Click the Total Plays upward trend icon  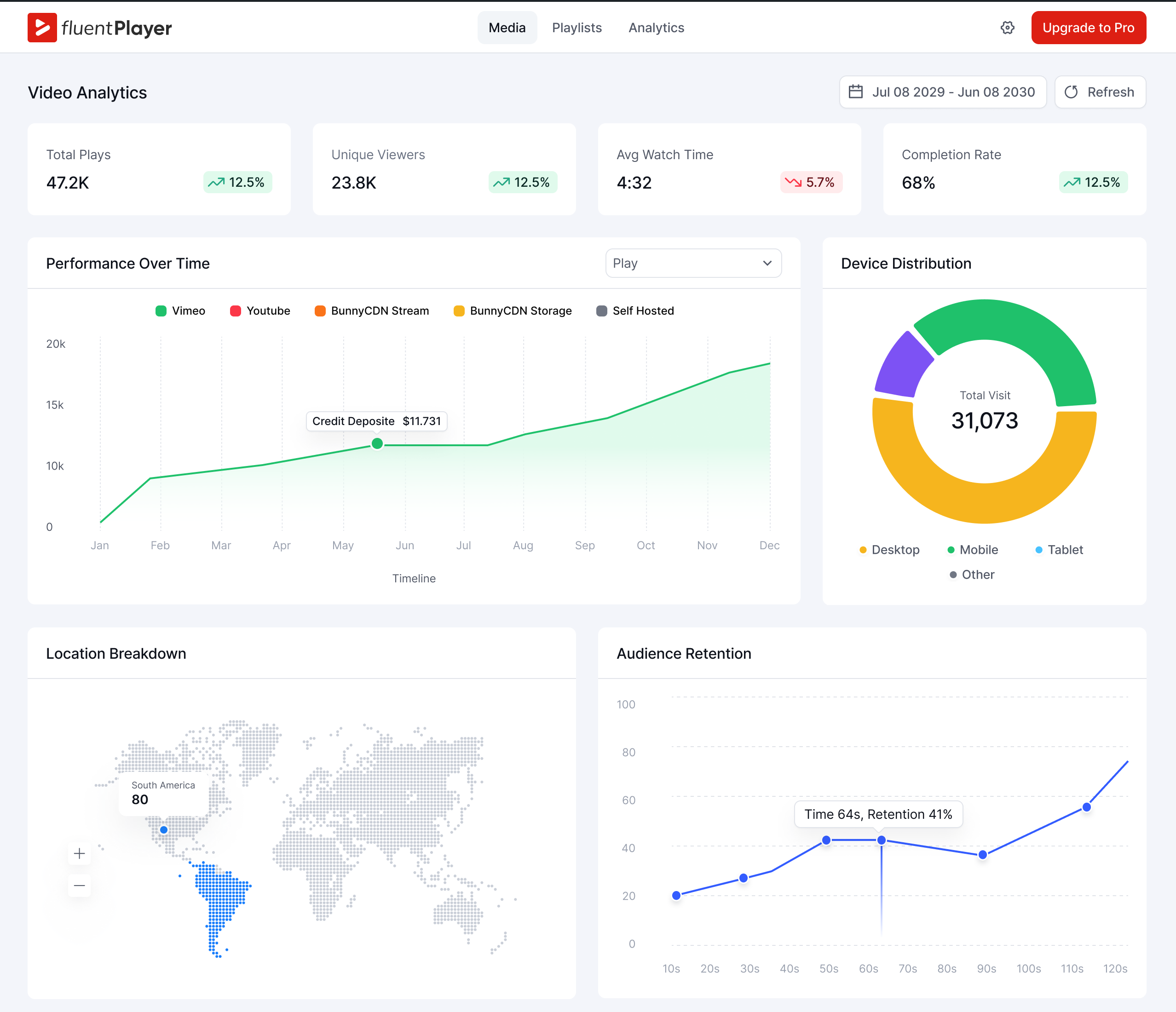click(216, 182)
